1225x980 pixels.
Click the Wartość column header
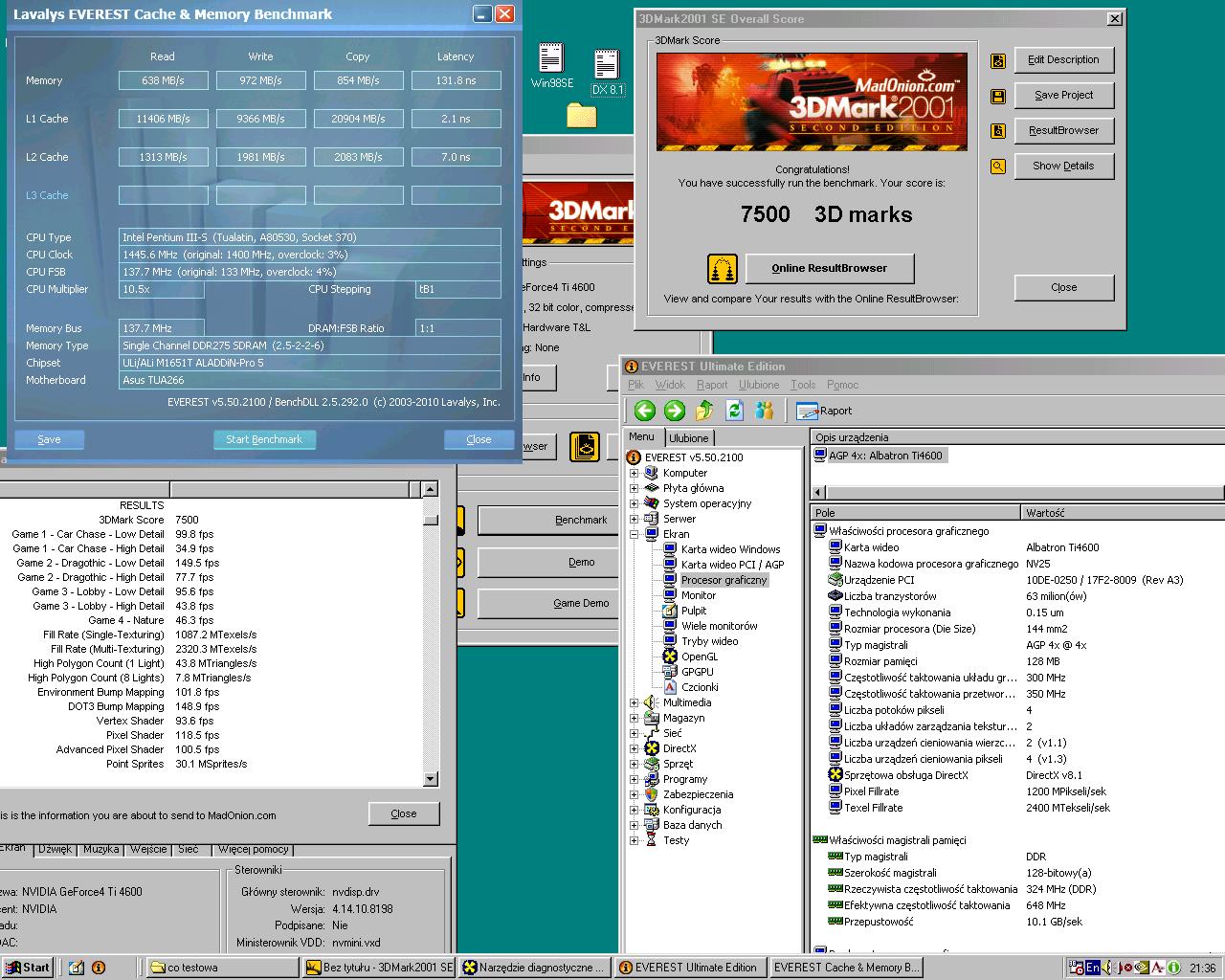[x=1123, y=513]
